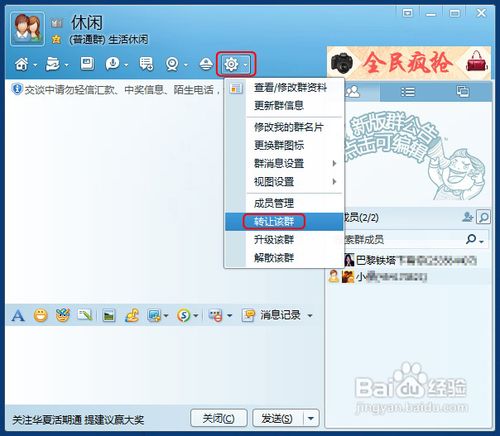Screen dimensions: 500x436
Task: Expand the voice chat dropdown arrow
Action: [126, 65]
